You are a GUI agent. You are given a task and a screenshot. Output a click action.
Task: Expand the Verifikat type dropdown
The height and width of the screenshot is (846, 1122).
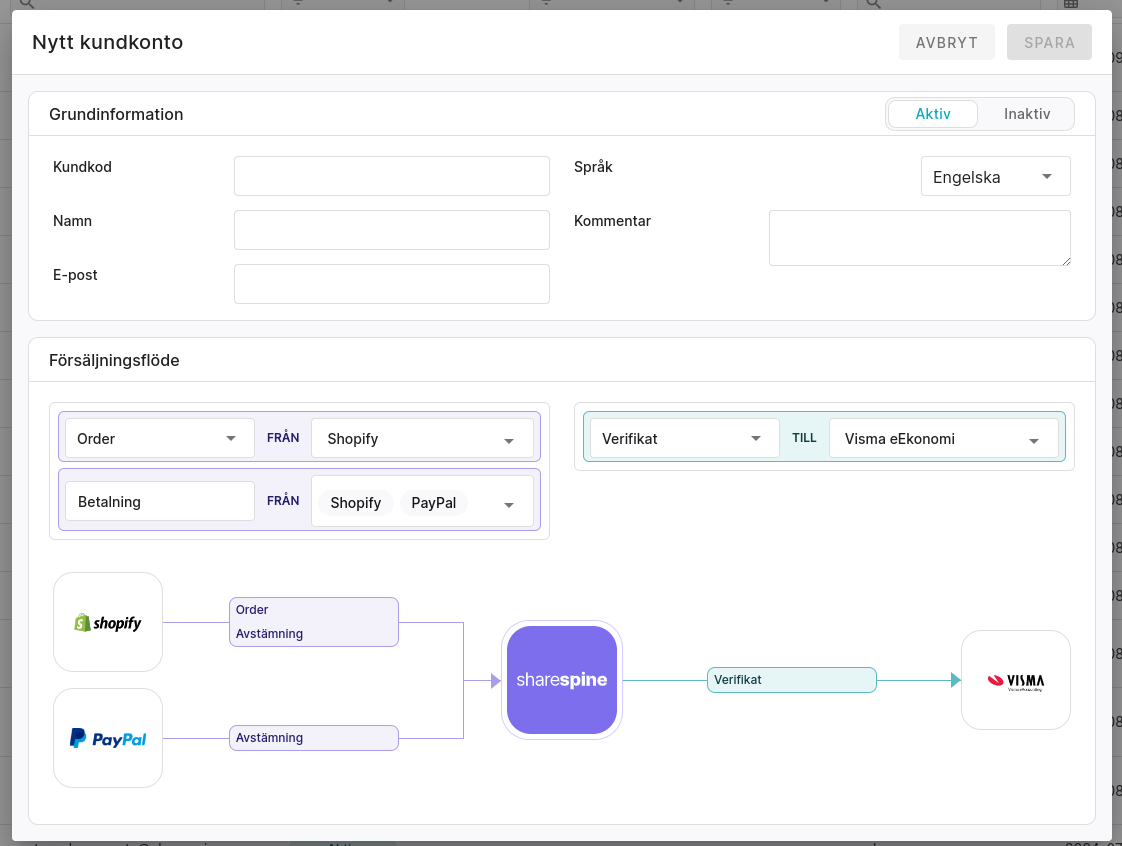pyautogui.click(x=684, y=439)
